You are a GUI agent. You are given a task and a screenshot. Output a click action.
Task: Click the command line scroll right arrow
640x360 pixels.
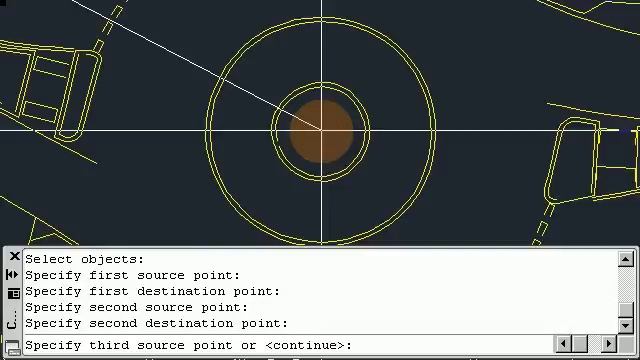(609, 344)
